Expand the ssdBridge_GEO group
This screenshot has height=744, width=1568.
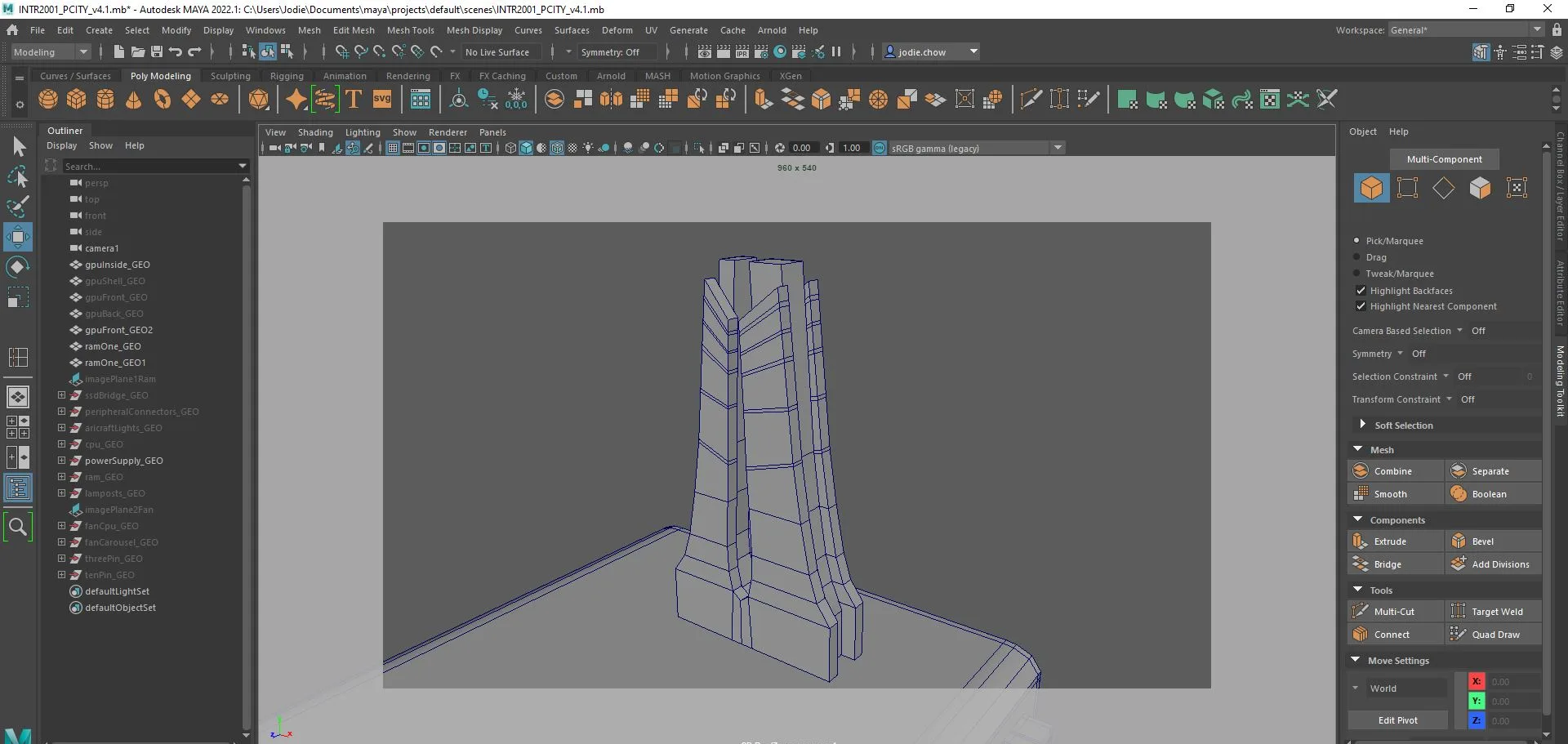(x=61, y=395)
